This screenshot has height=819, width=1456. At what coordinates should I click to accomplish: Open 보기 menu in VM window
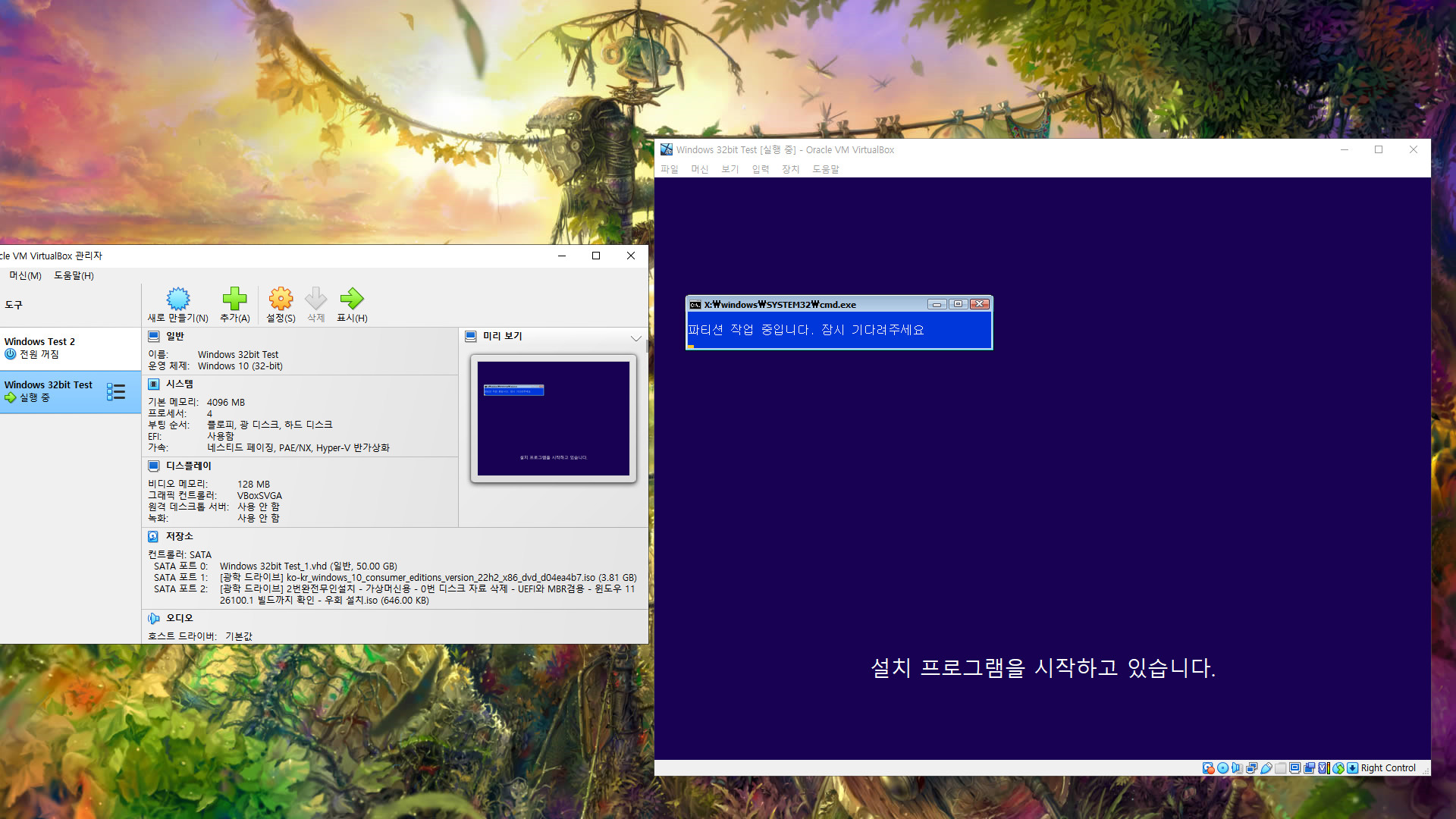click(x=730, y=169)
